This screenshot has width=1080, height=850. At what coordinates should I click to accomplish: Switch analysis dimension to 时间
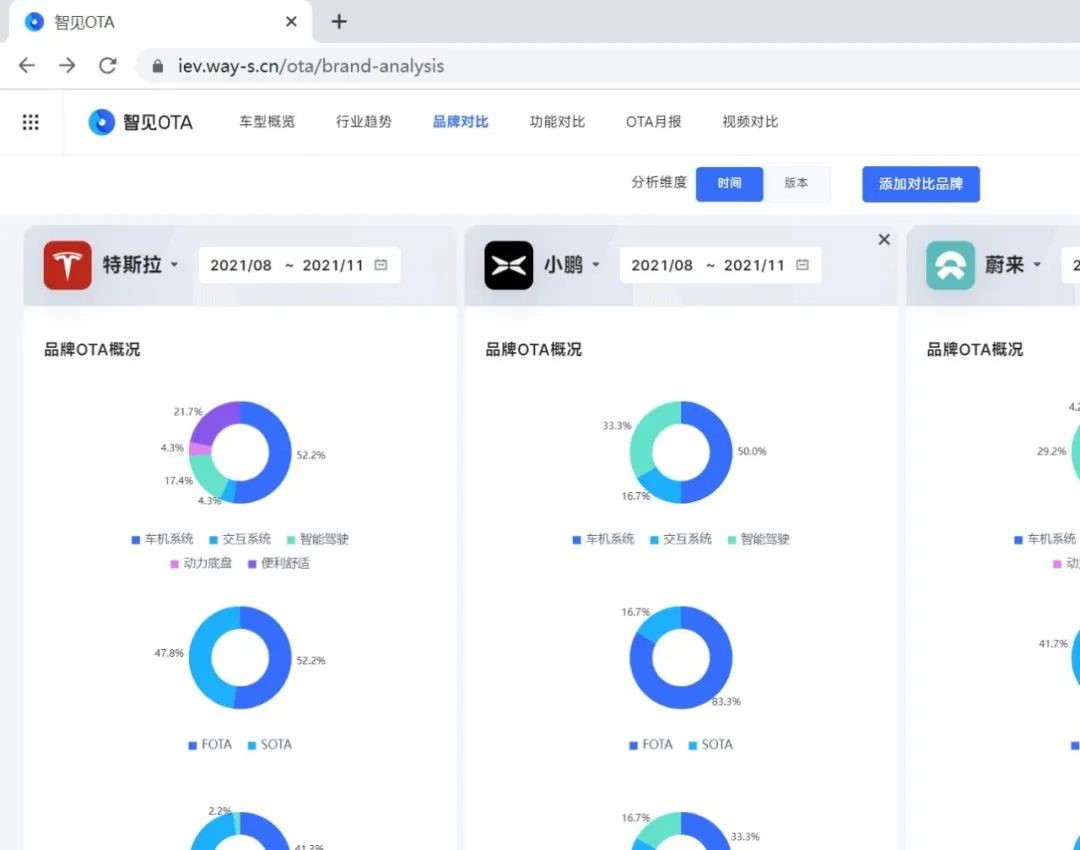tap(729, 184)
